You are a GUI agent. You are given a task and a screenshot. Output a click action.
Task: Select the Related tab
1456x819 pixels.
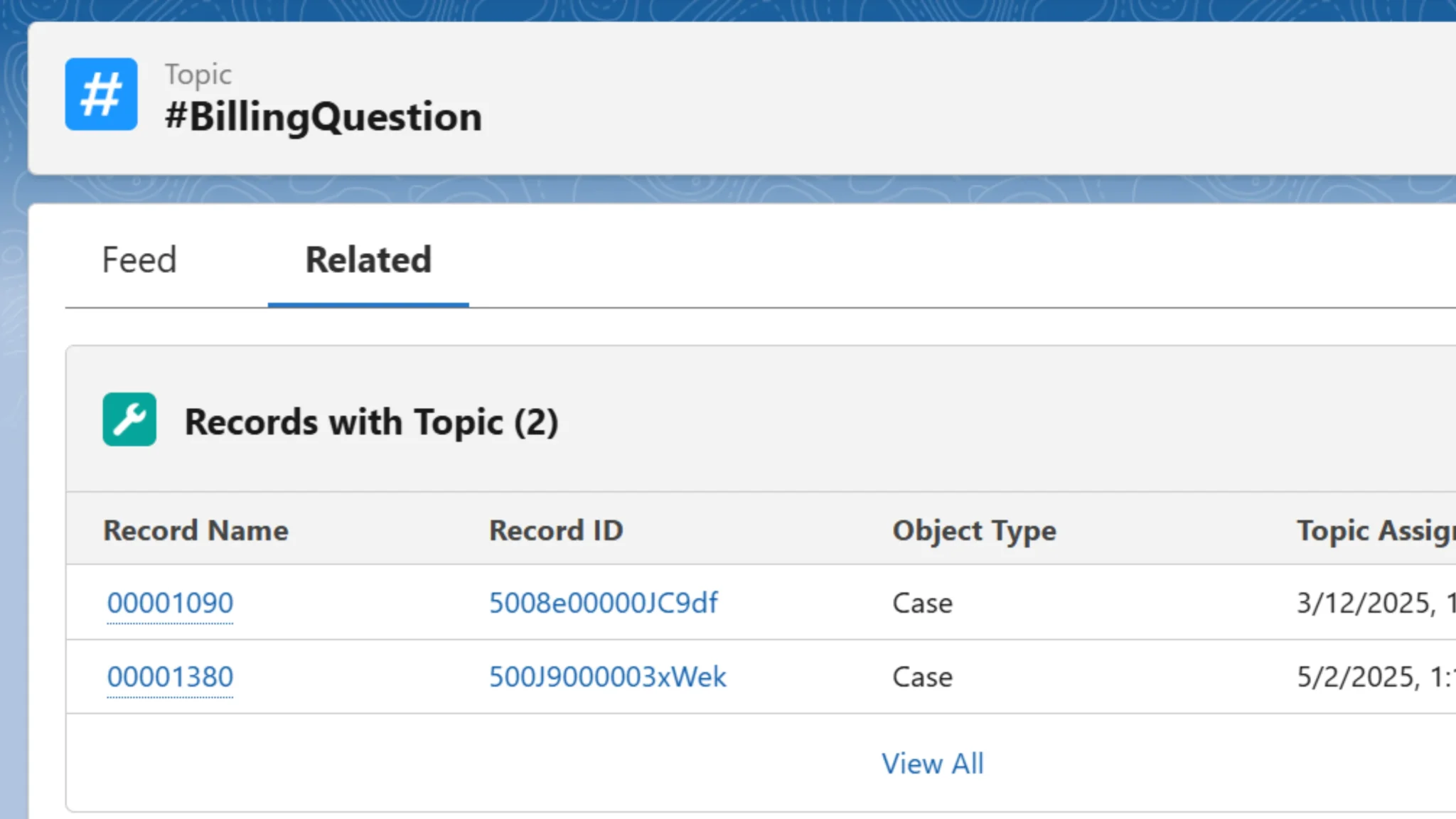point(368,259)
